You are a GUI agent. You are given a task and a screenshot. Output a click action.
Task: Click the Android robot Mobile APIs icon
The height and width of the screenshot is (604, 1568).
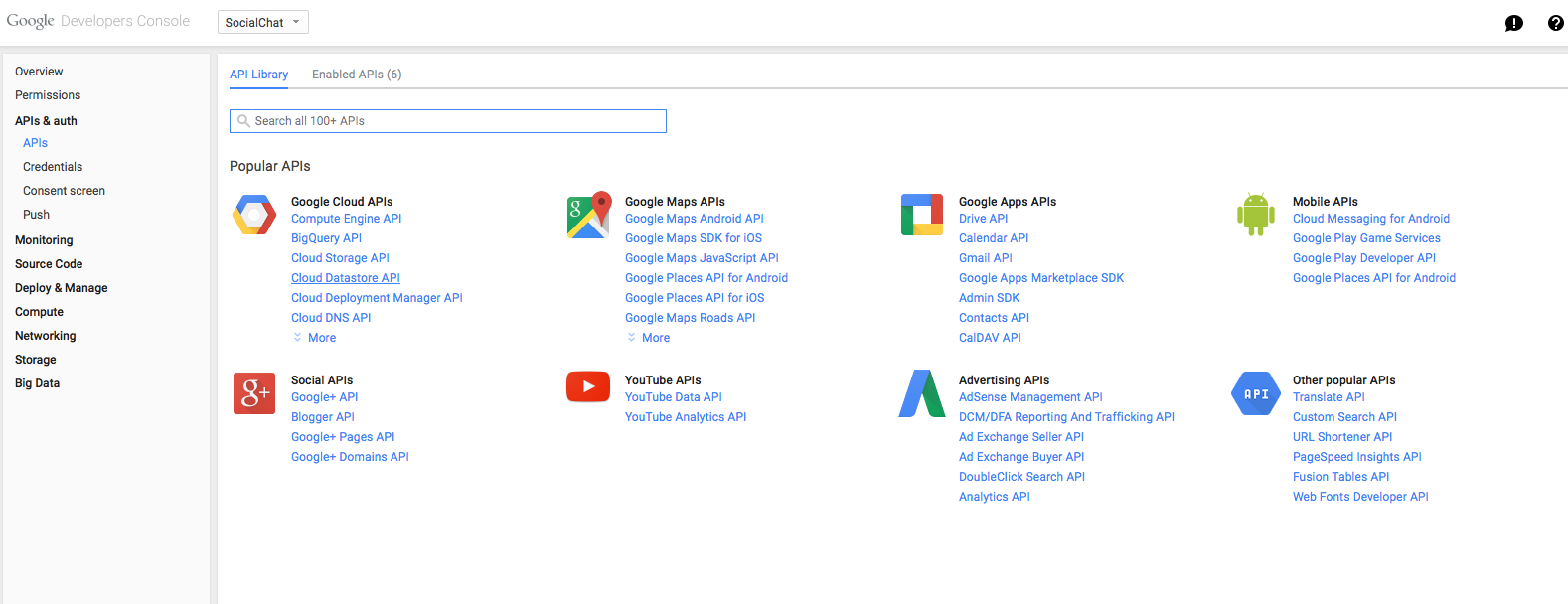tap(1255, 215)
